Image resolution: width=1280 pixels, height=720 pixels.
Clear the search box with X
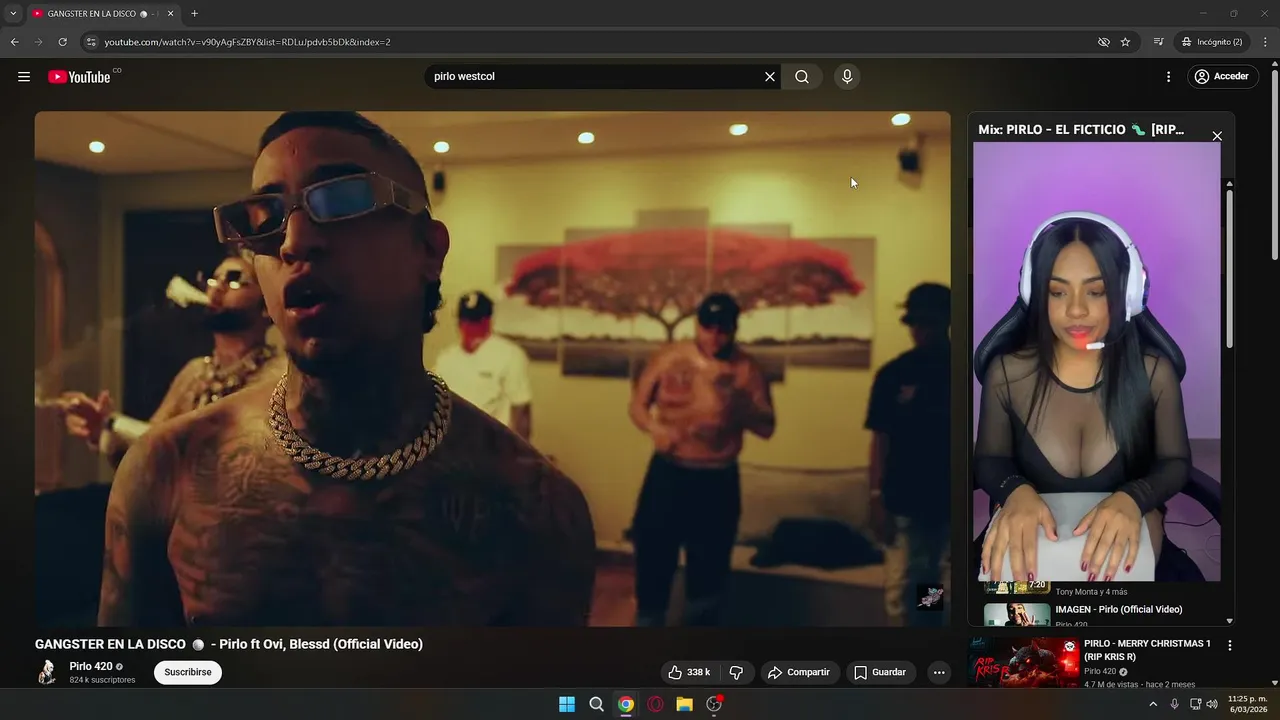click(770, 77)
